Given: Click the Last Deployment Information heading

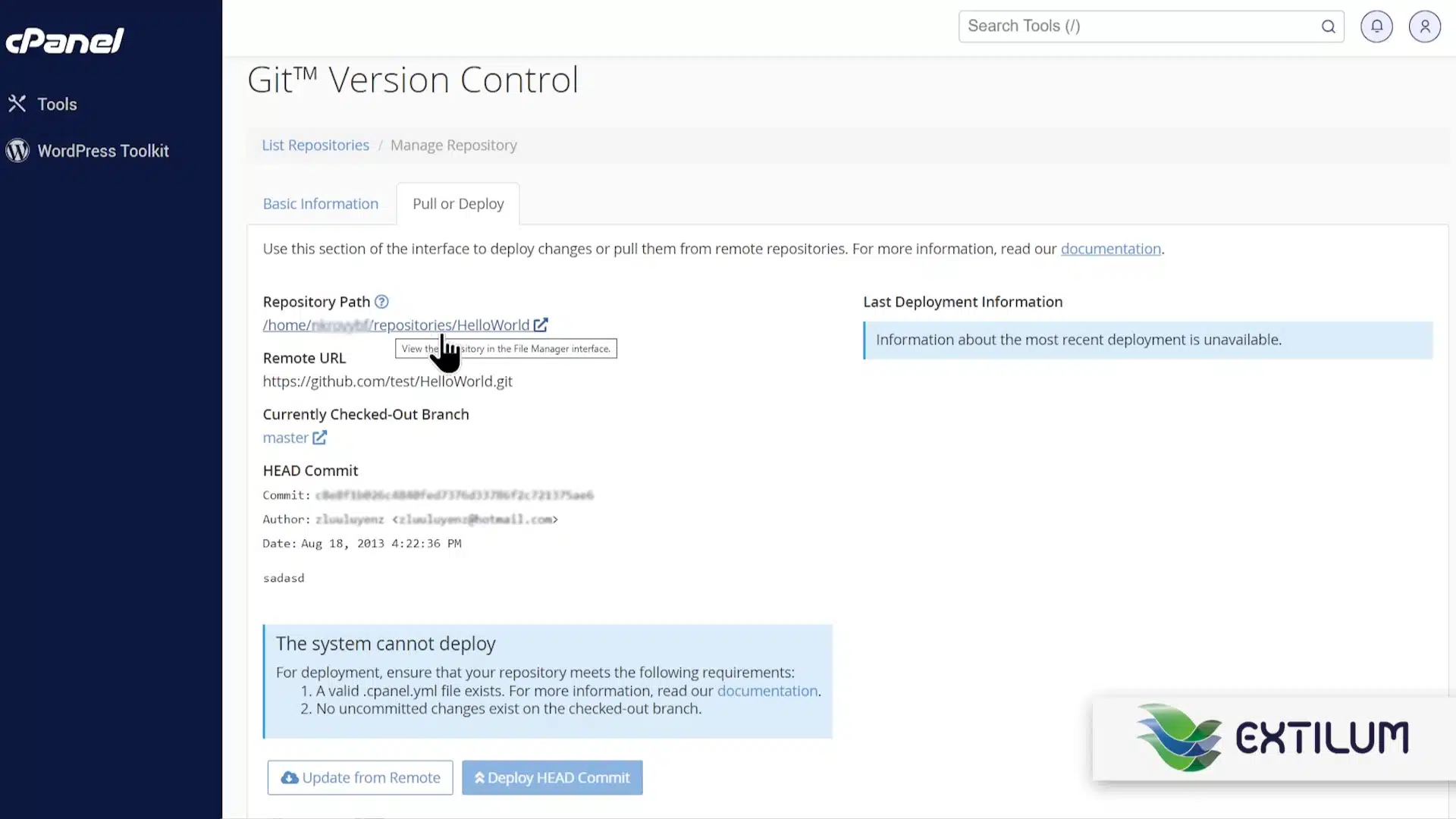Looking at the screenshot, I should [x=962, y=302].
